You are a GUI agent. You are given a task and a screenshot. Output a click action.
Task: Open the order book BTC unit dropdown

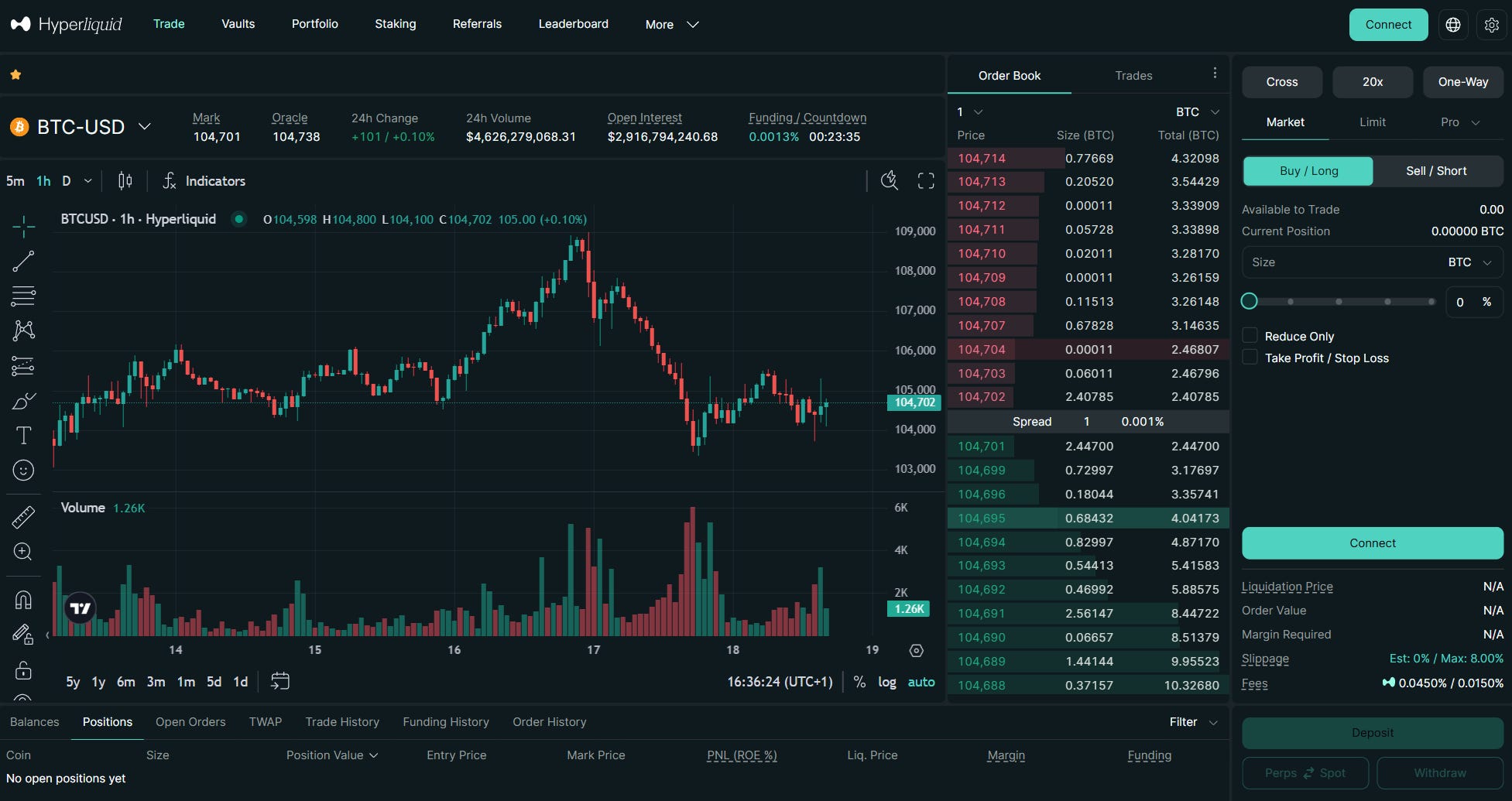(x=1198, y=112)
